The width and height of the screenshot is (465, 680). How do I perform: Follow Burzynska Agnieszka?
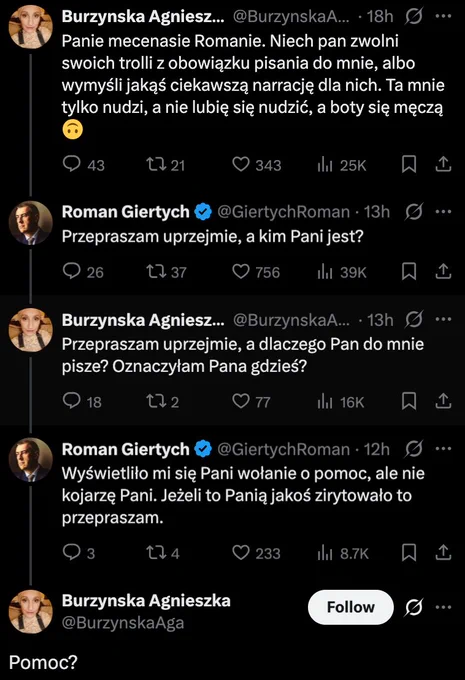(350, 607)
